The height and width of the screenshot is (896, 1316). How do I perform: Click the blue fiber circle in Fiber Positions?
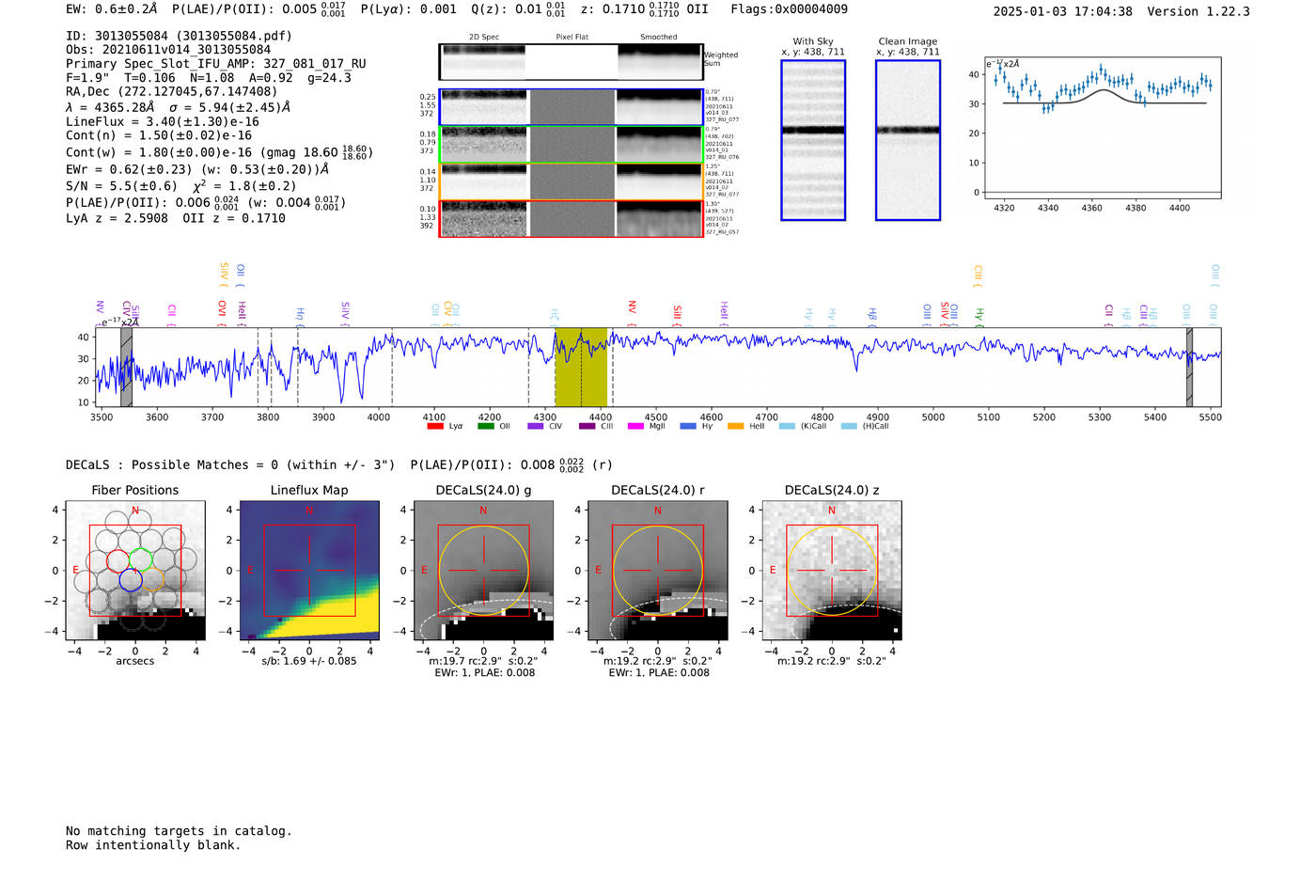coord(131,580)
